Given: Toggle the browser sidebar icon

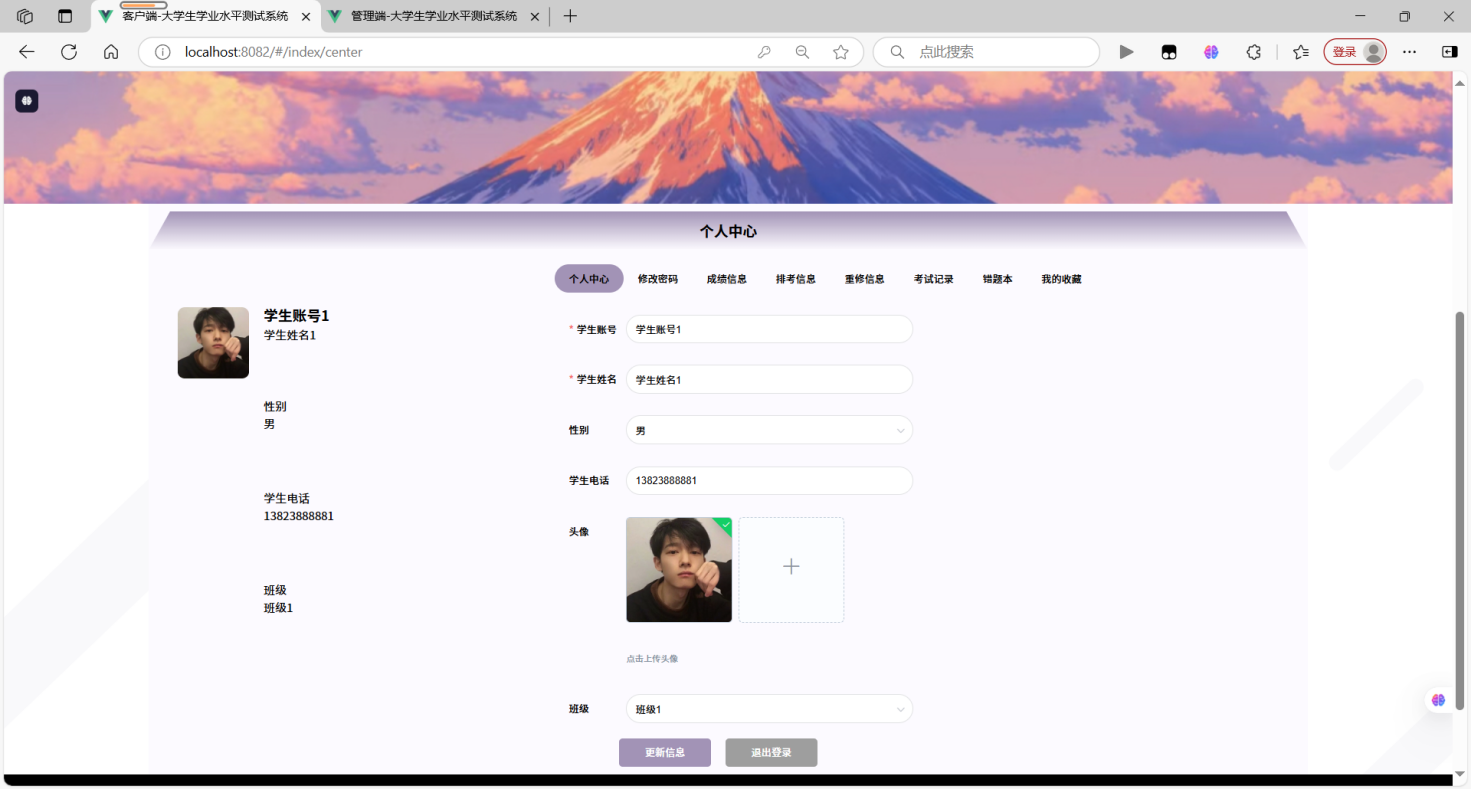Looking at the screenshot, I should (x=1449, y=52).
